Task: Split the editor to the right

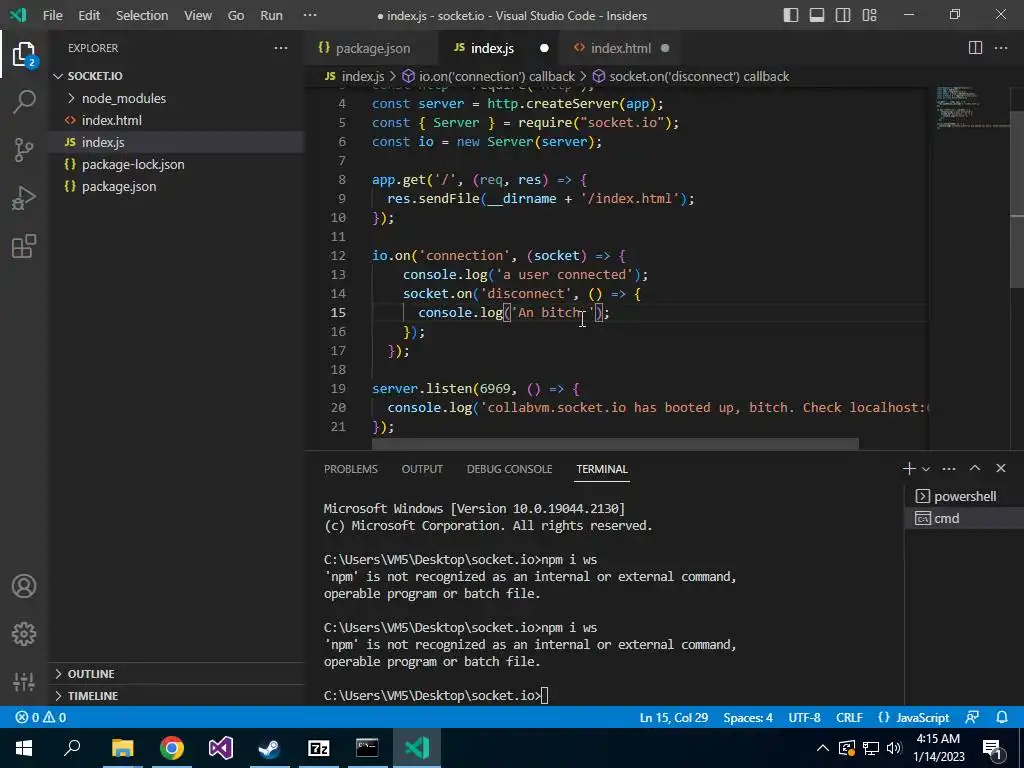Action: [x=975, y=48]
